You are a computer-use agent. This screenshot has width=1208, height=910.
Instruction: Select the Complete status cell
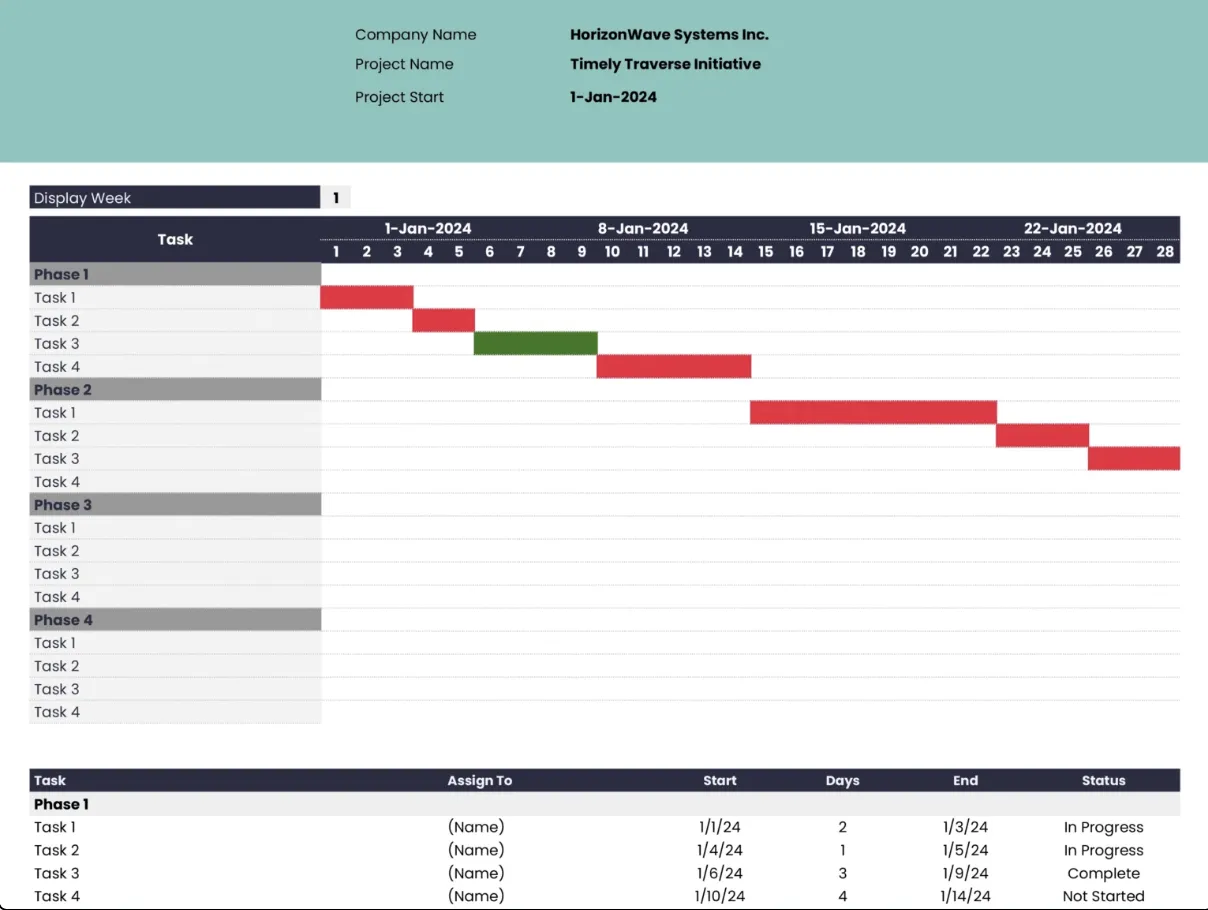[x=1104, y=873]
